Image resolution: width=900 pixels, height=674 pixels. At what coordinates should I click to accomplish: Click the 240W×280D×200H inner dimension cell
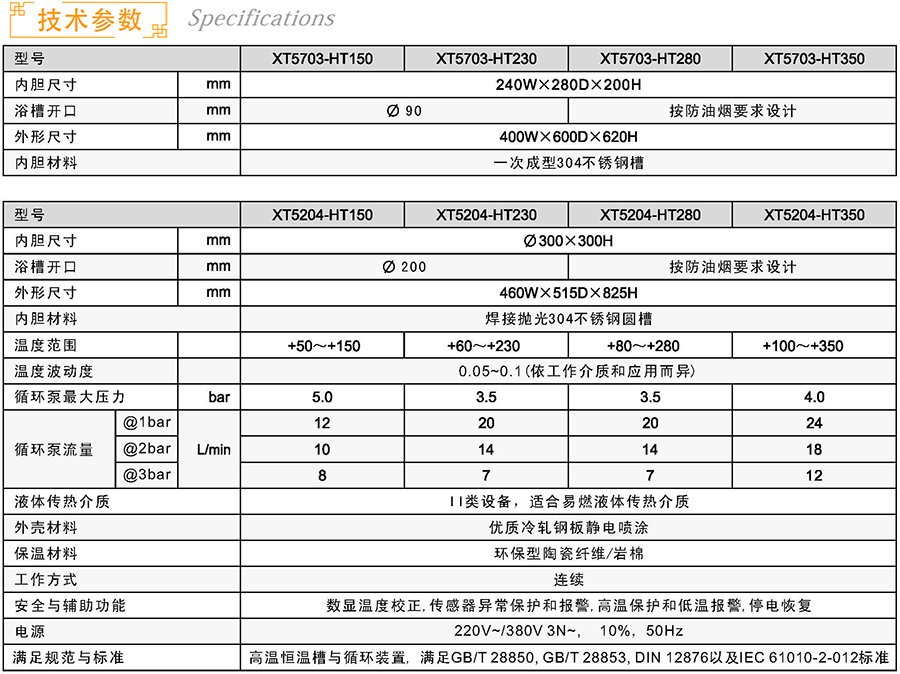click(x=568, y=85)
